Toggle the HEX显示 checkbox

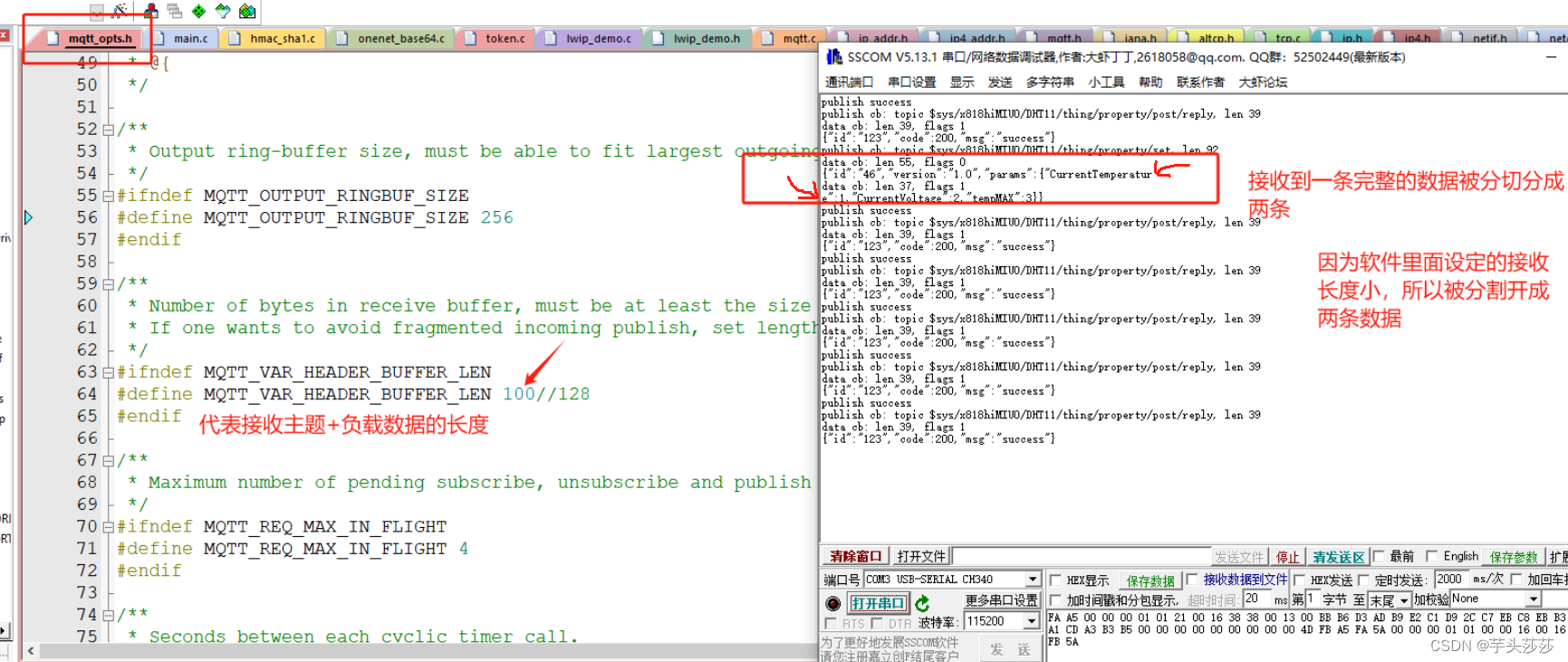pos(1055,580)
